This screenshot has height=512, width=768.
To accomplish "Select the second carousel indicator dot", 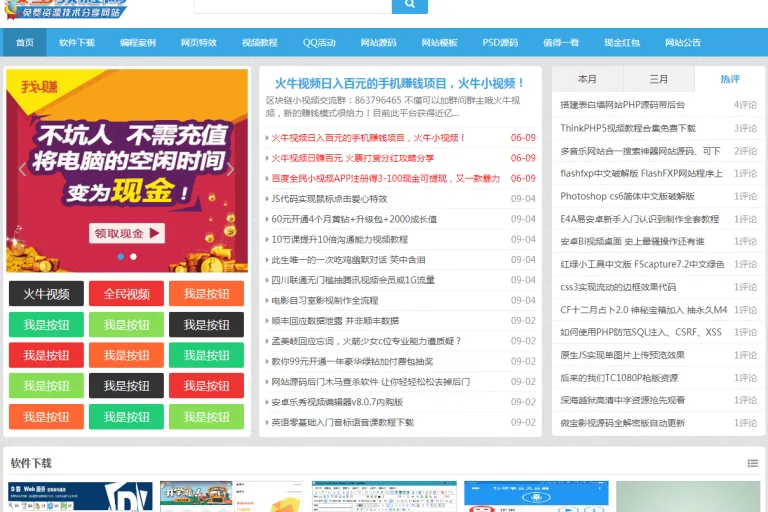I will 133,256.
